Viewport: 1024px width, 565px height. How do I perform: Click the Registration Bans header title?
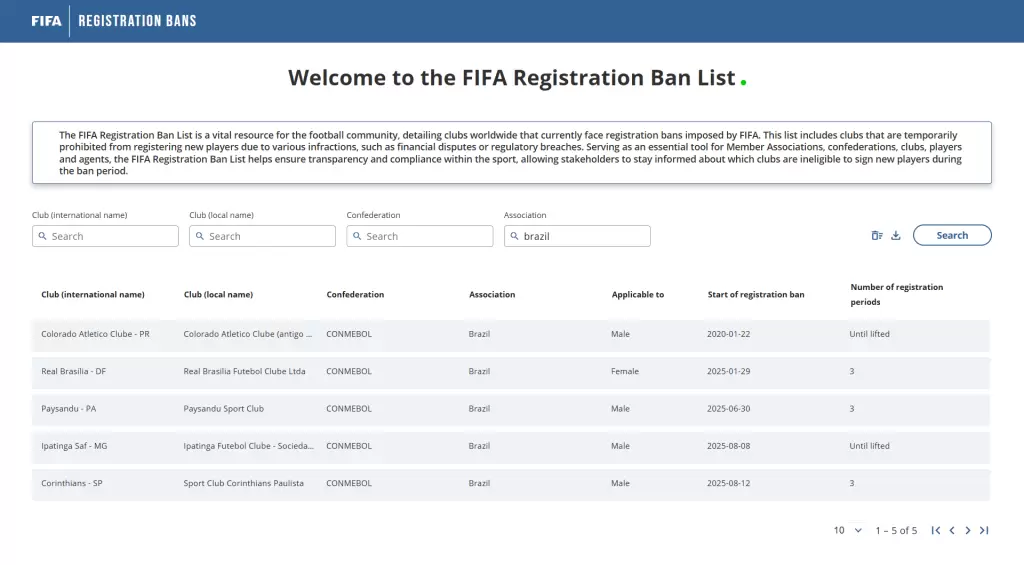click(137, 21)
